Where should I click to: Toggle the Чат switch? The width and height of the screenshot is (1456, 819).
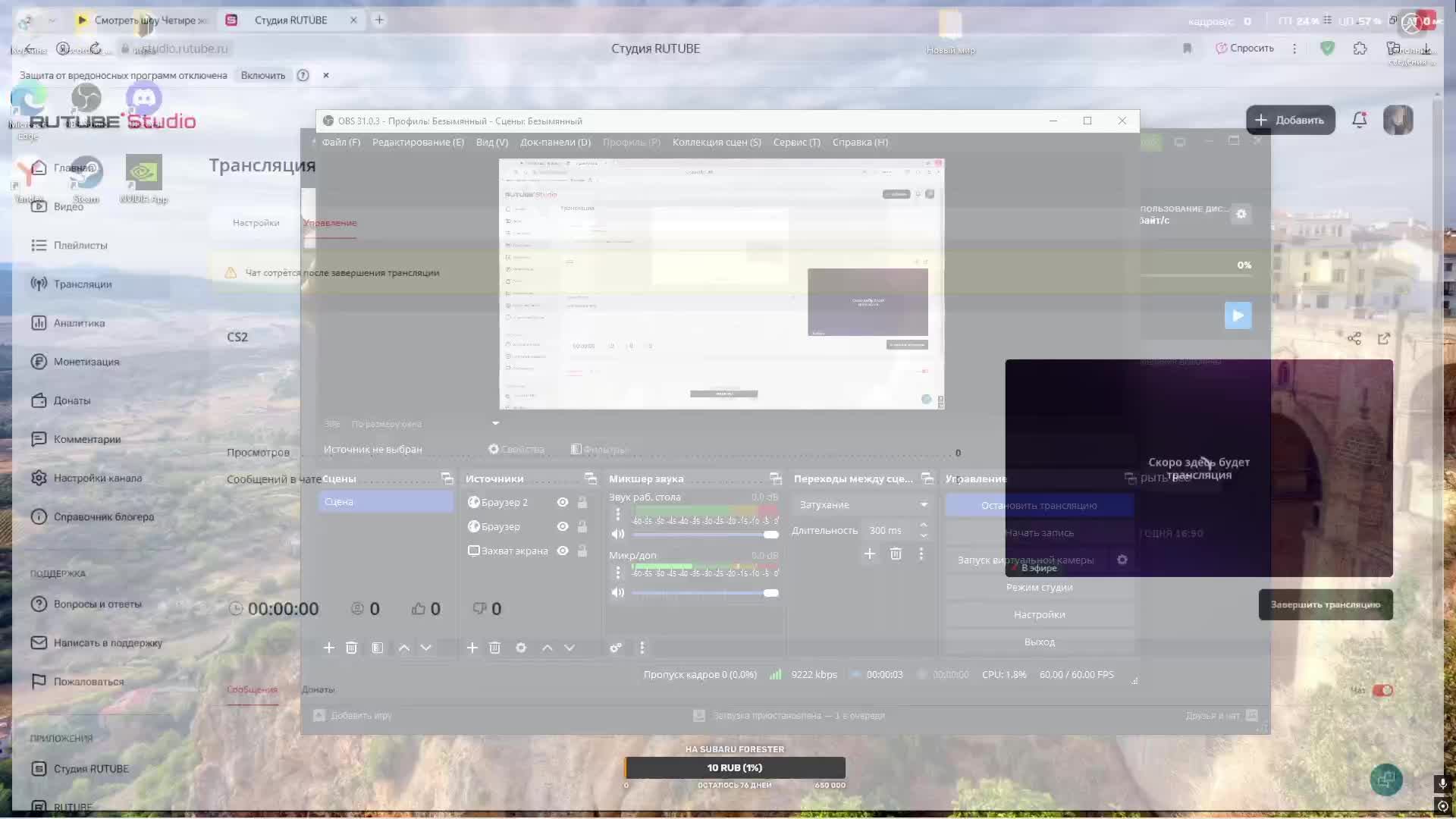click(x=1382, y=690)
